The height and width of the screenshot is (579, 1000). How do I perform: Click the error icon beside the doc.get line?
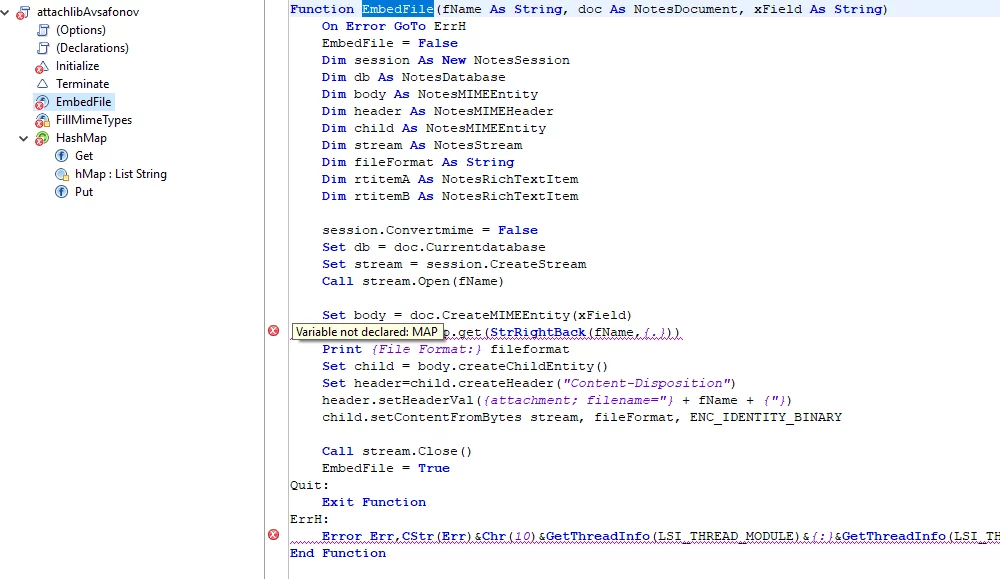[x=273, y=331]
